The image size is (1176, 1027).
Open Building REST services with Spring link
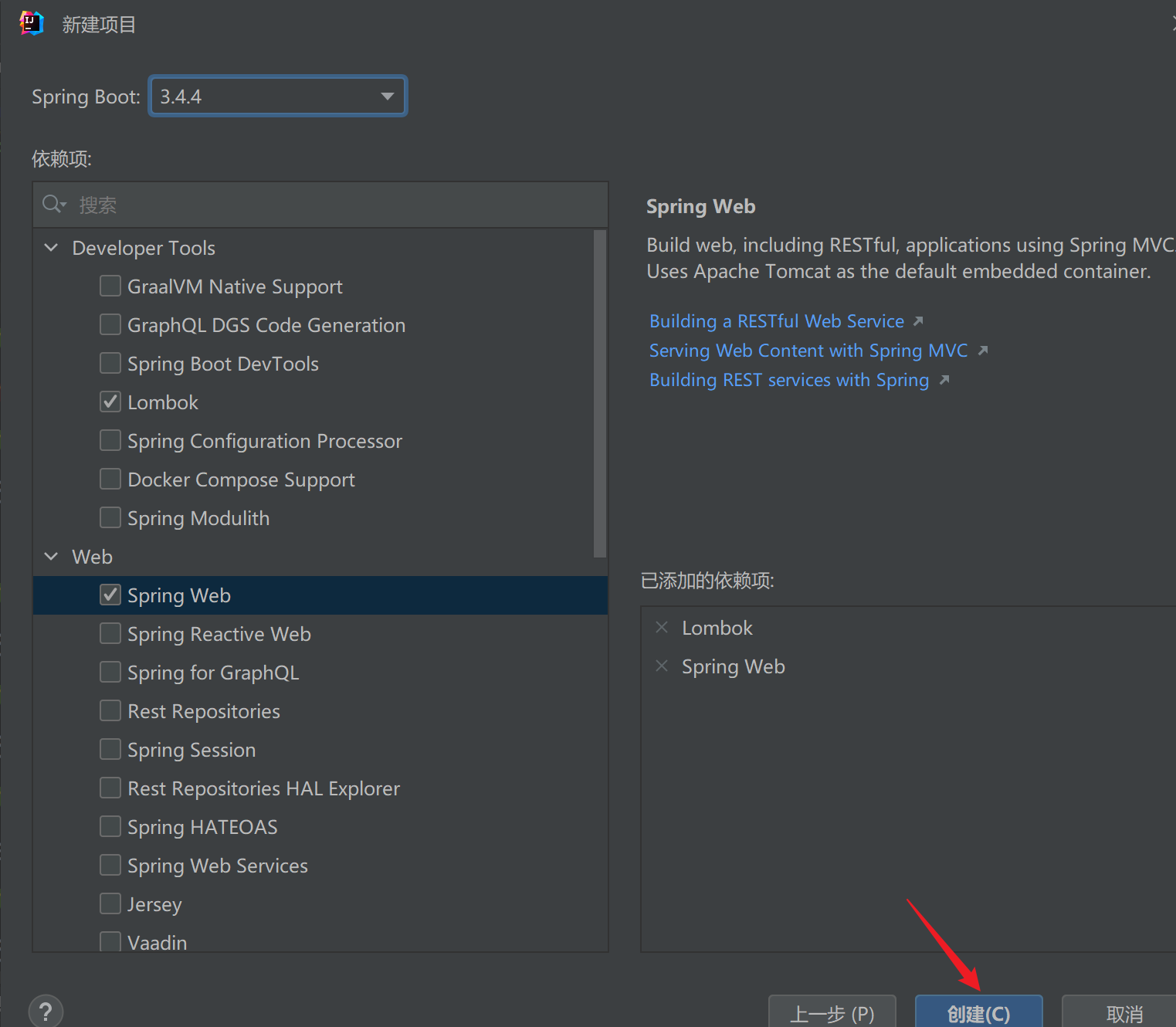(789, 380)
